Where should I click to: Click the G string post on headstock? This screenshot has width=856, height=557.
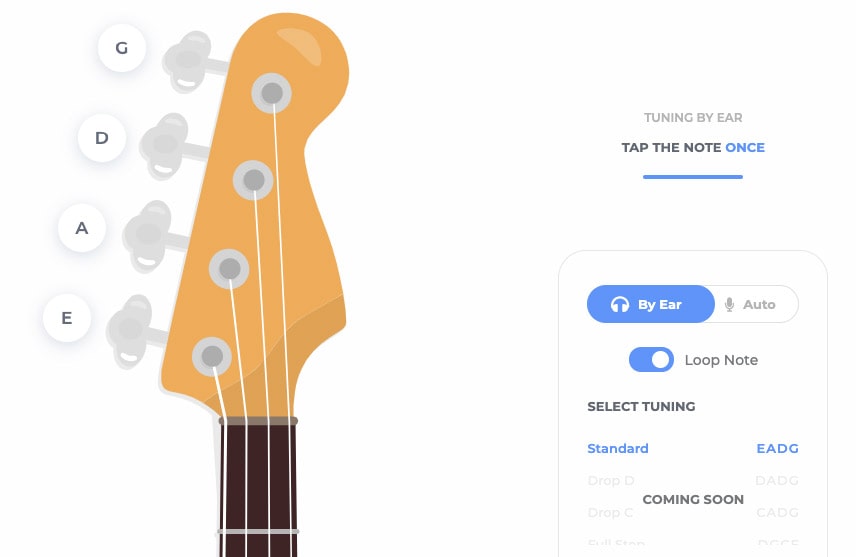(272, 93)
